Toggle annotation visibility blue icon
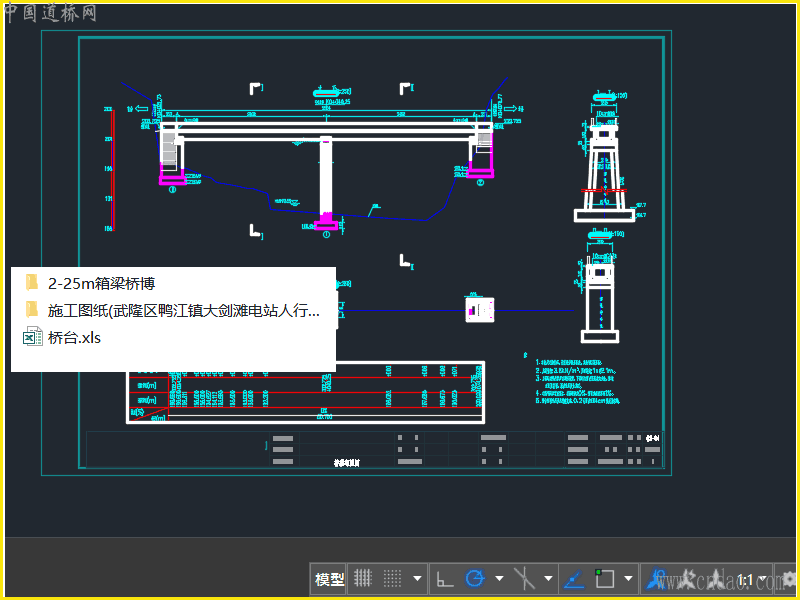The width and height of the screenshot is (800, 600). click(657, 579)
